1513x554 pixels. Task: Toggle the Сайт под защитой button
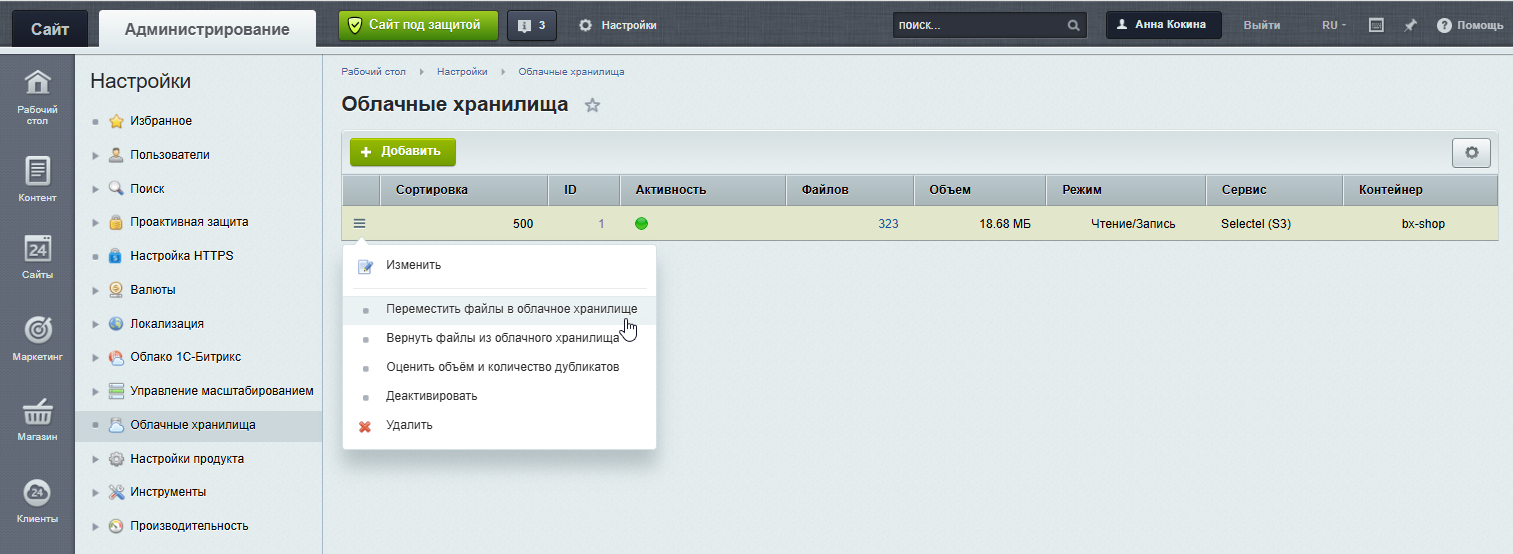(418, 25)
